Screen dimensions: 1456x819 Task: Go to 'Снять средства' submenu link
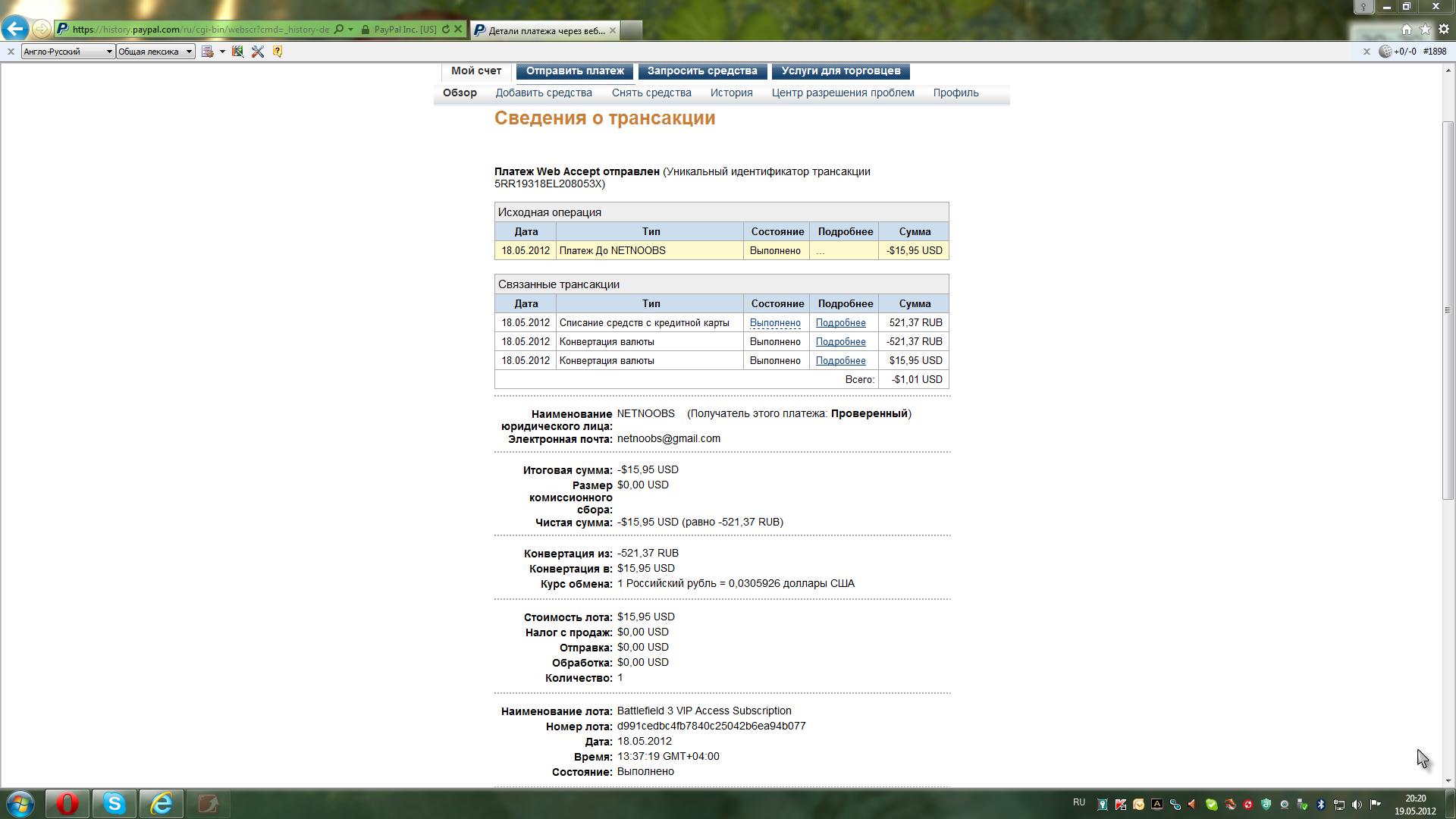coord(651,93)
